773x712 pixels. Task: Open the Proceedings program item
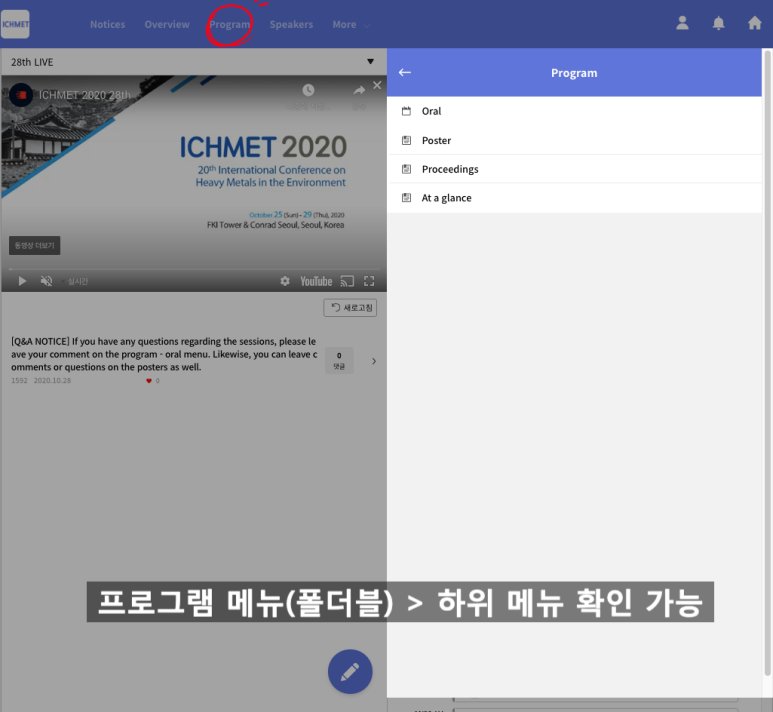(575, 169)
